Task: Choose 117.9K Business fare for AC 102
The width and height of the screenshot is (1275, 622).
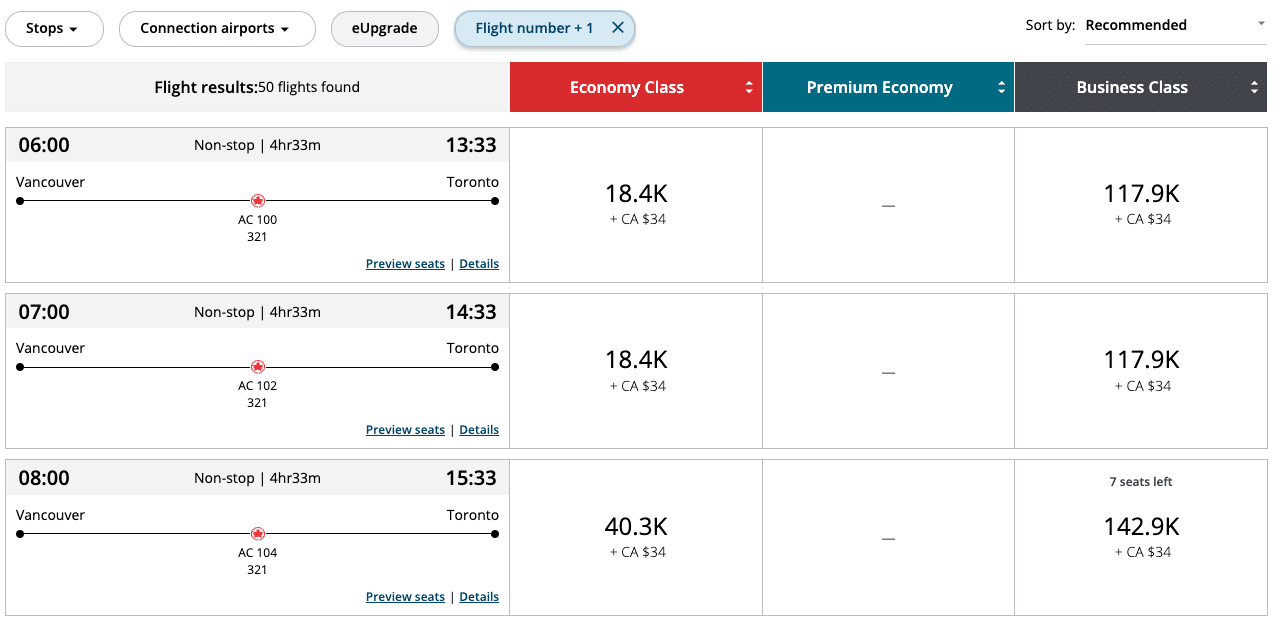Action: [x=1141, y=369]
